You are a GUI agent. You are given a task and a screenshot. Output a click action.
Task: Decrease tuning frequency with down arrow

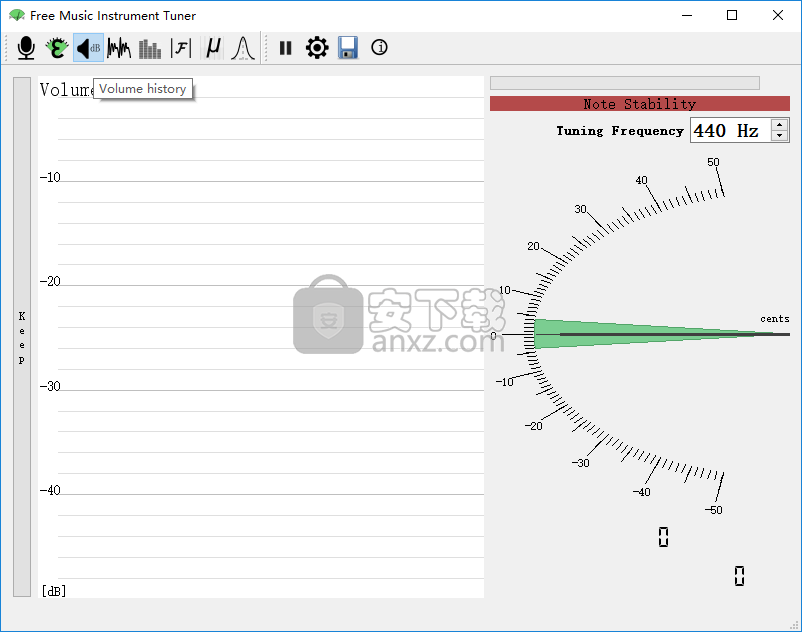tap(779, 136)
